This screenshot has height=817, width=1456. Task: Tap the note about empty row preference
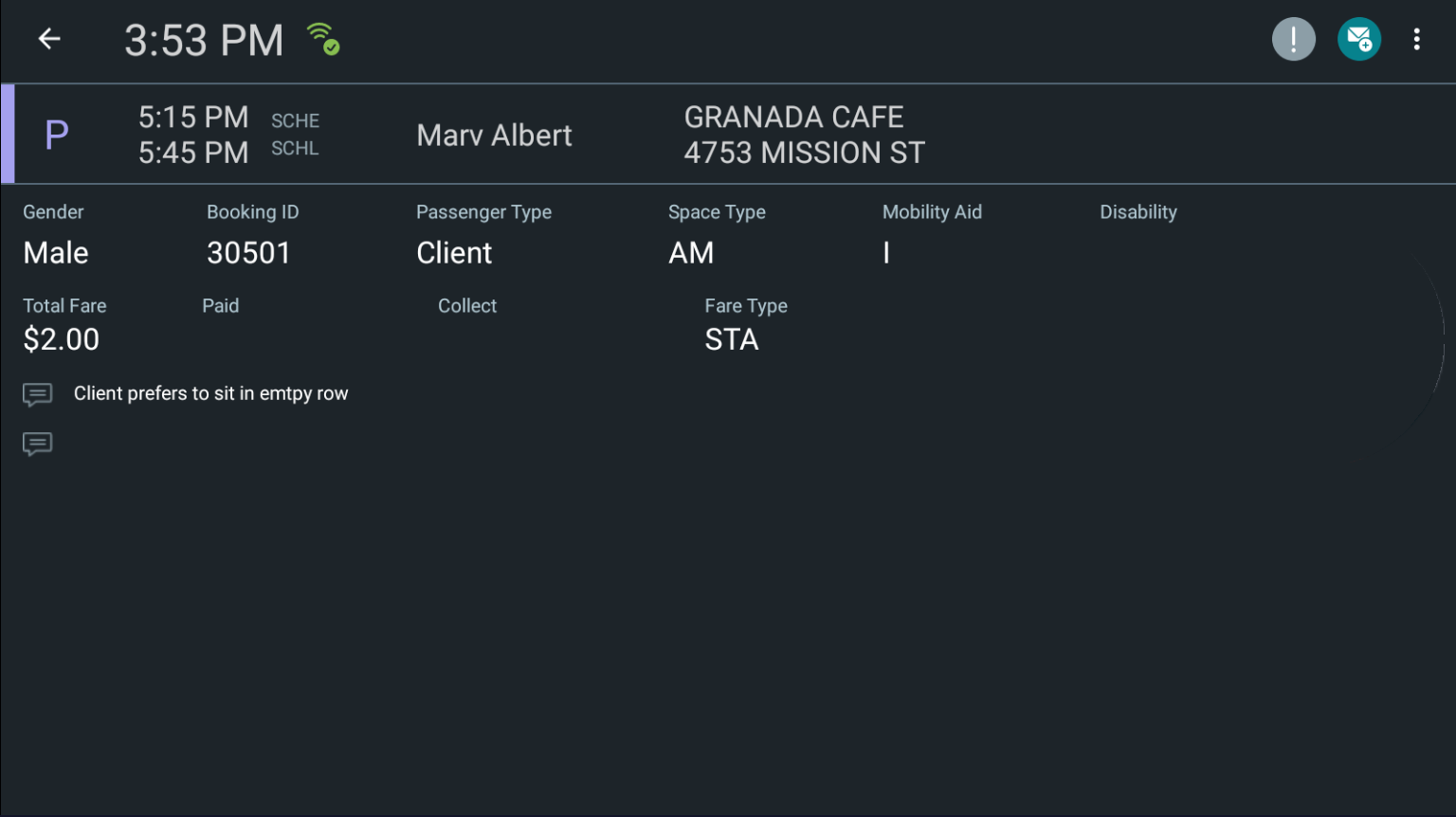pos(210,393)
